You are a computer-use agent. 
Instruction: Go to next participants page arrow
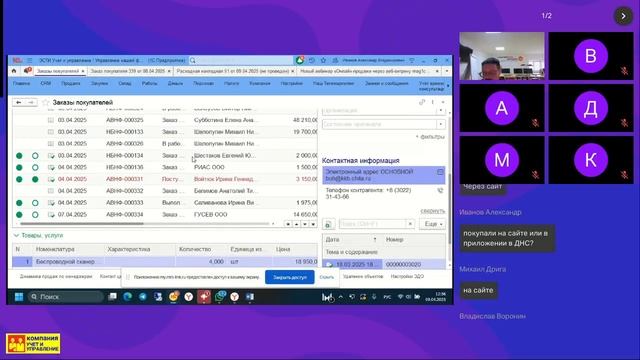(x=623, y=16)
